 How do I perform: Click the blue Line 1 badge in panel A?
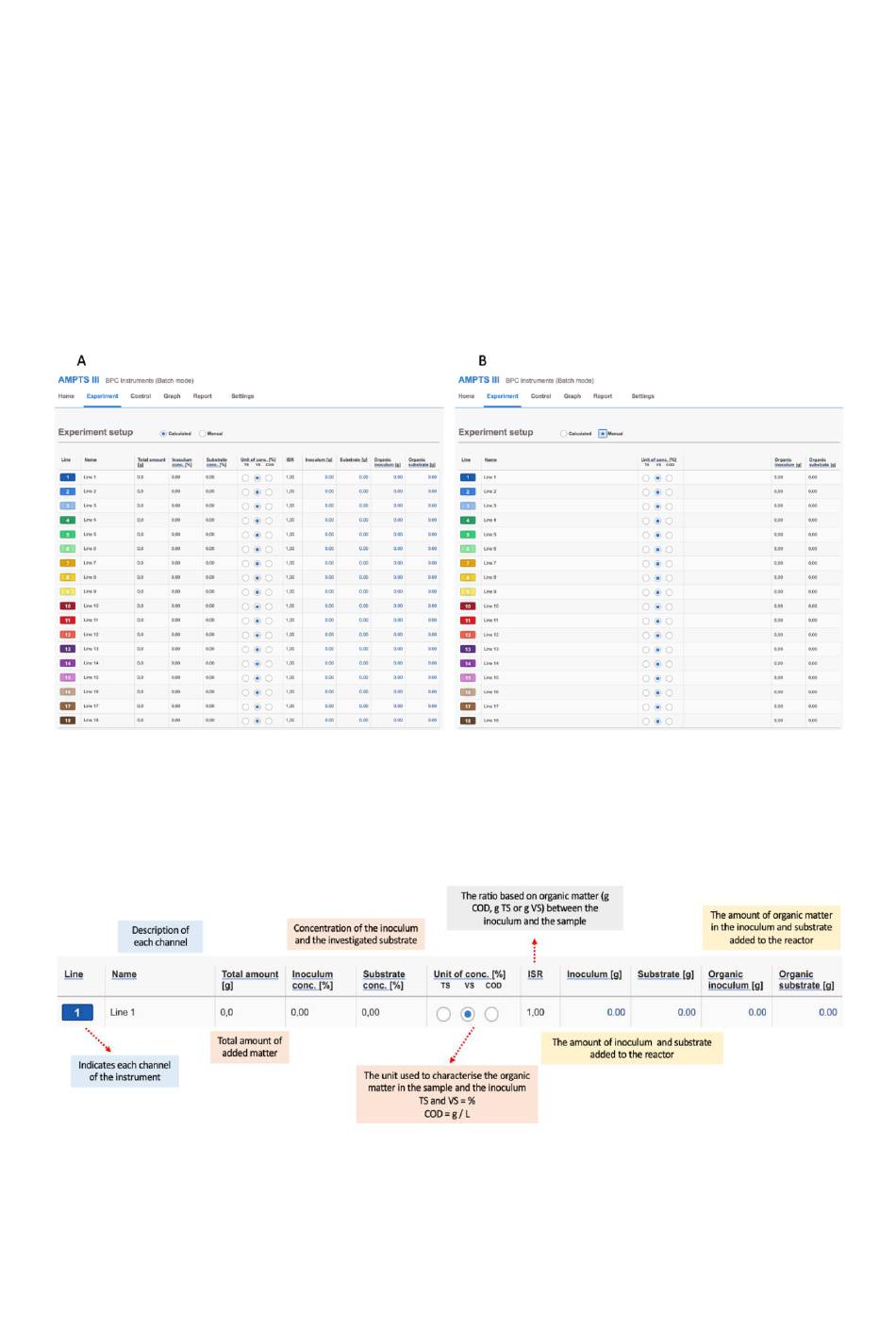(x=68, y=477)
